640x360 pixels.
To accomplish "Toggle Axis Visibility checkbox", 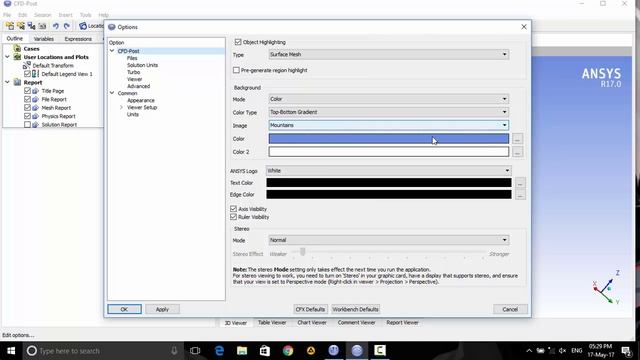I will pos(233,209).
